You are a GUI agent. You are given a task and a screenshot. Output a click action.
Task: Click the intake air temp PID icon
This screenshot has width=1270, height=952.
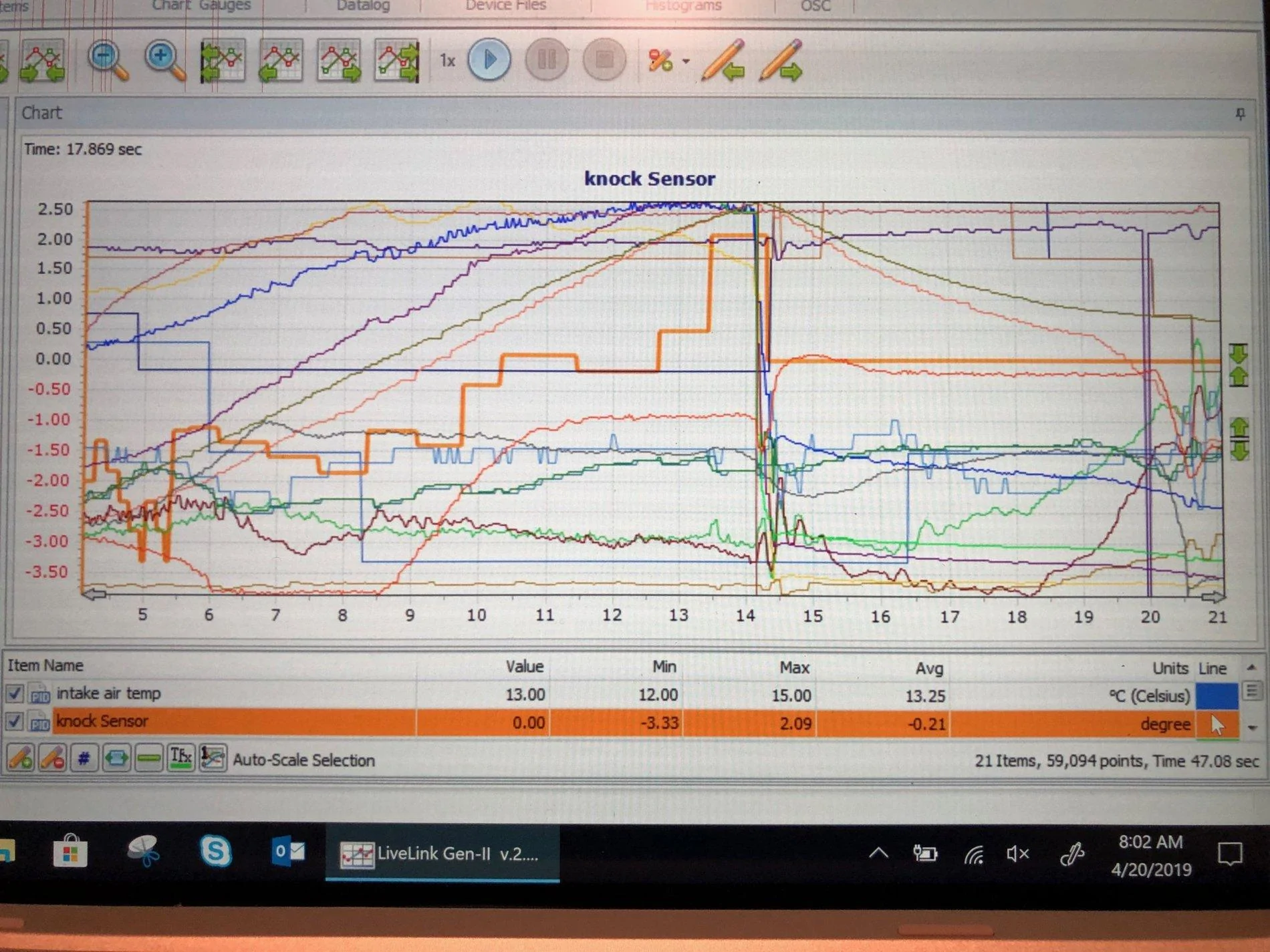pos(39,694)
